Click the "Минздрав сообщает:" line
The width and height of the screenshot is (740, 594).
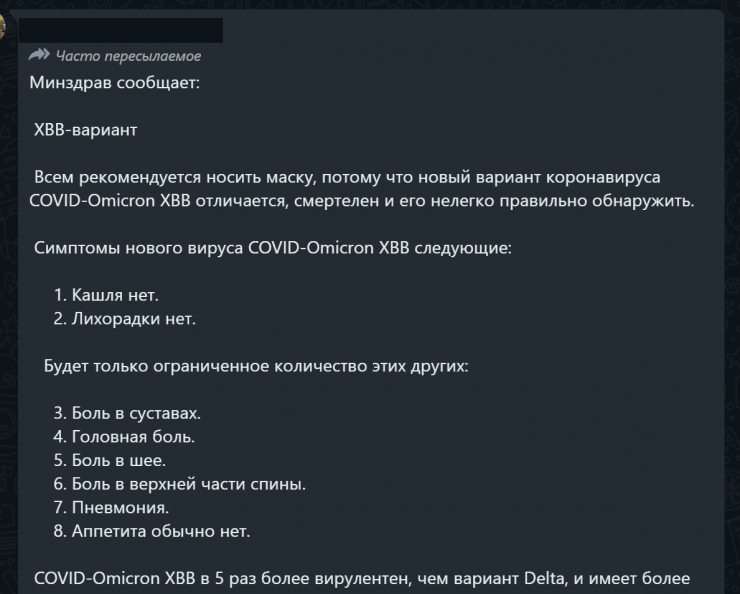tap(115, 82)
